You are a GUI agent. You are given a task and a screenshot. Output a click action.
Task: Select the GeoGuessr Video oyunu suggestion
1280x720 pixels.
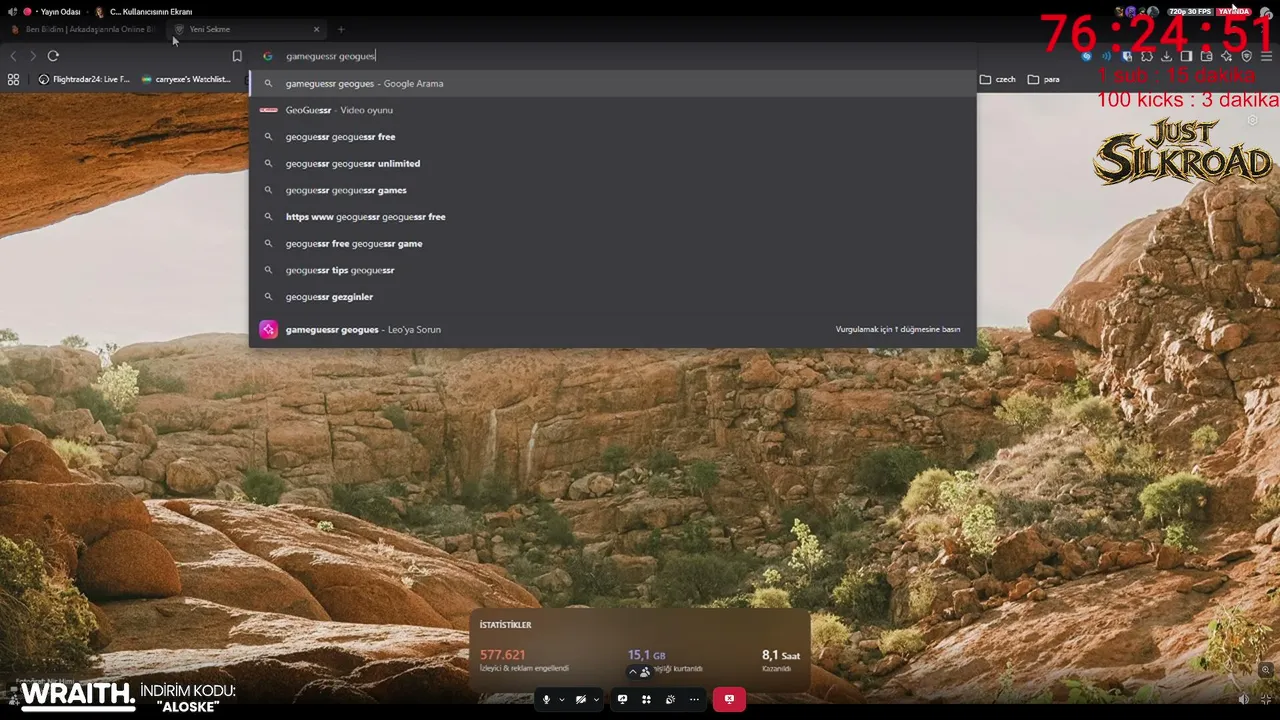(612, 110)
